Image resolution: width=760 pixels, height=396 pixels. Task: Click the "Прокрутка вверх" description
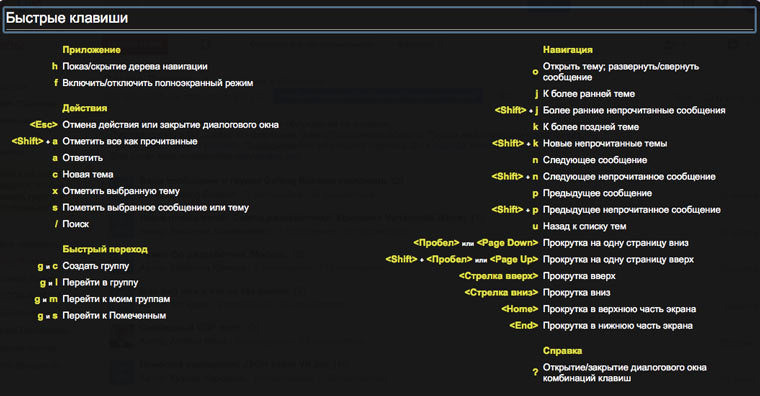(579, 276)
